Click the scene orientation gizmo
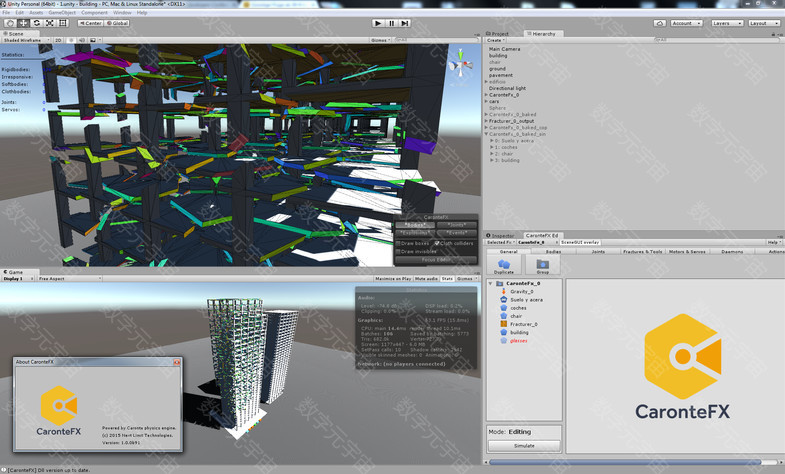This screenshot has width=785, height=474. 461,65
